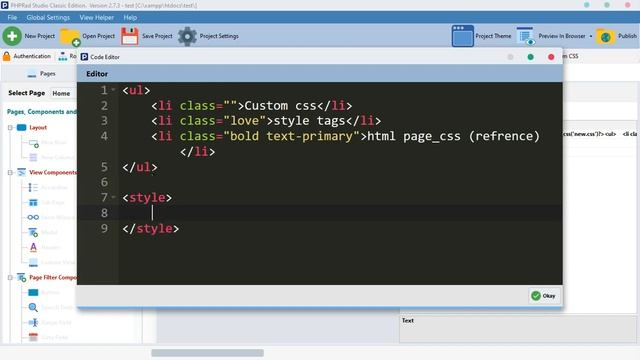Switch to the Authentication tab
Screen dimensions: 640x360
click(x=27, y=56)
